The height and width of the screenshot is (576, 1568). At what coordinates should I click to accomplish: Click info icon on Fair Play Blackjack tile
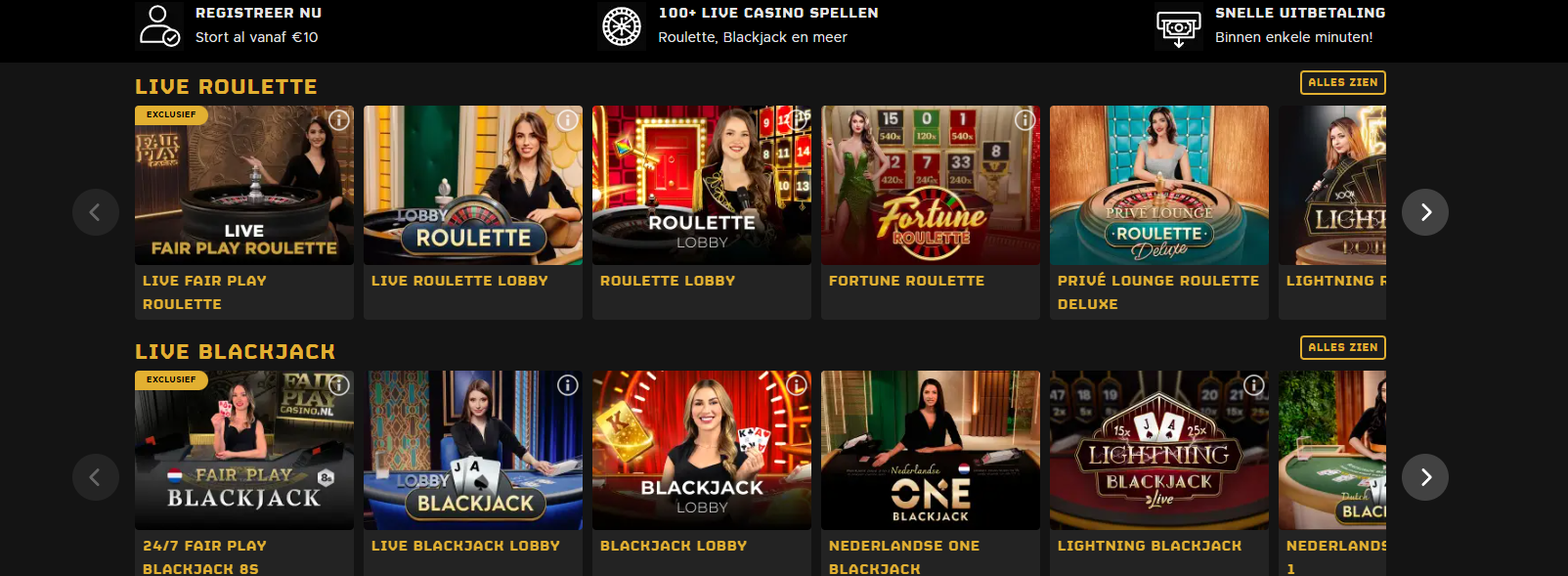pos(339,385)
